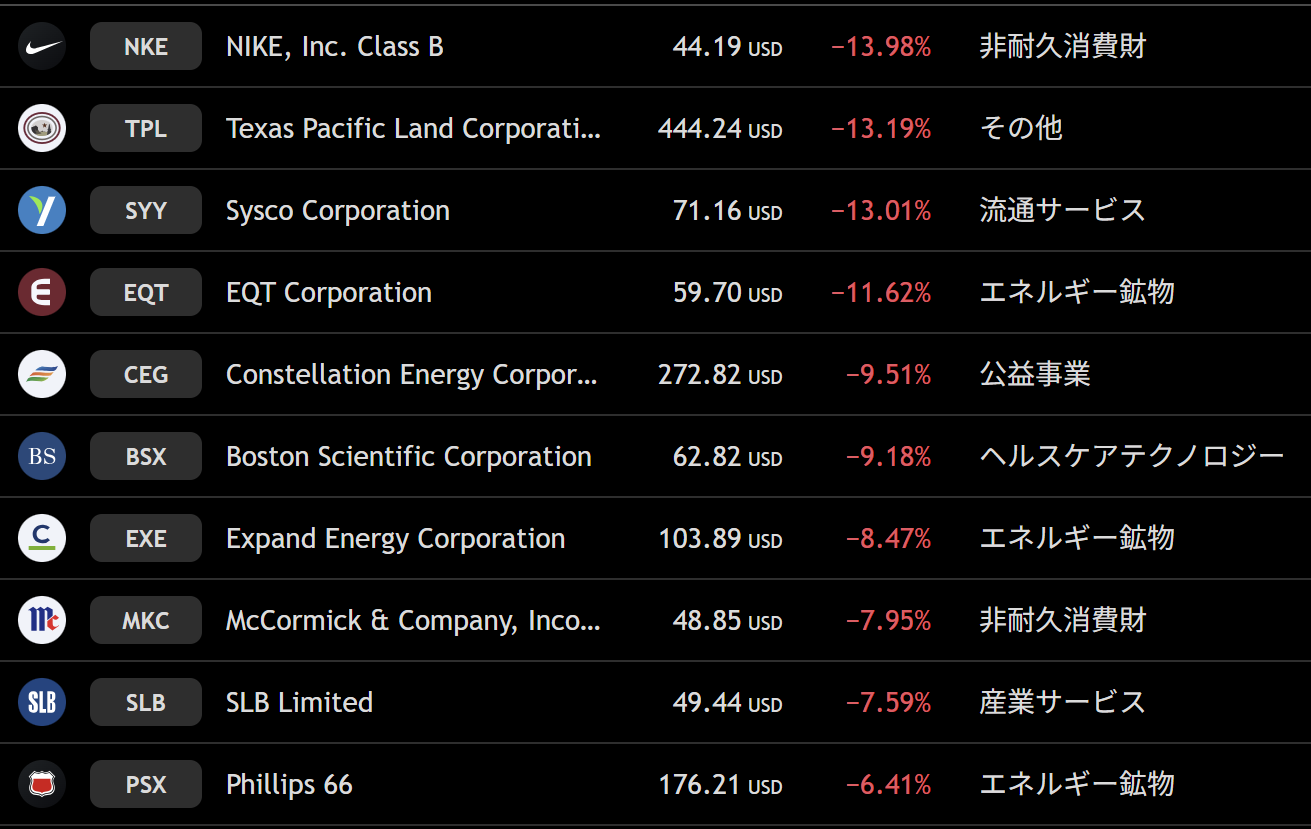Screen dimensions: 1311x829
Task: Click the 公益事業 sector link
Action: tap(1035, 375)
